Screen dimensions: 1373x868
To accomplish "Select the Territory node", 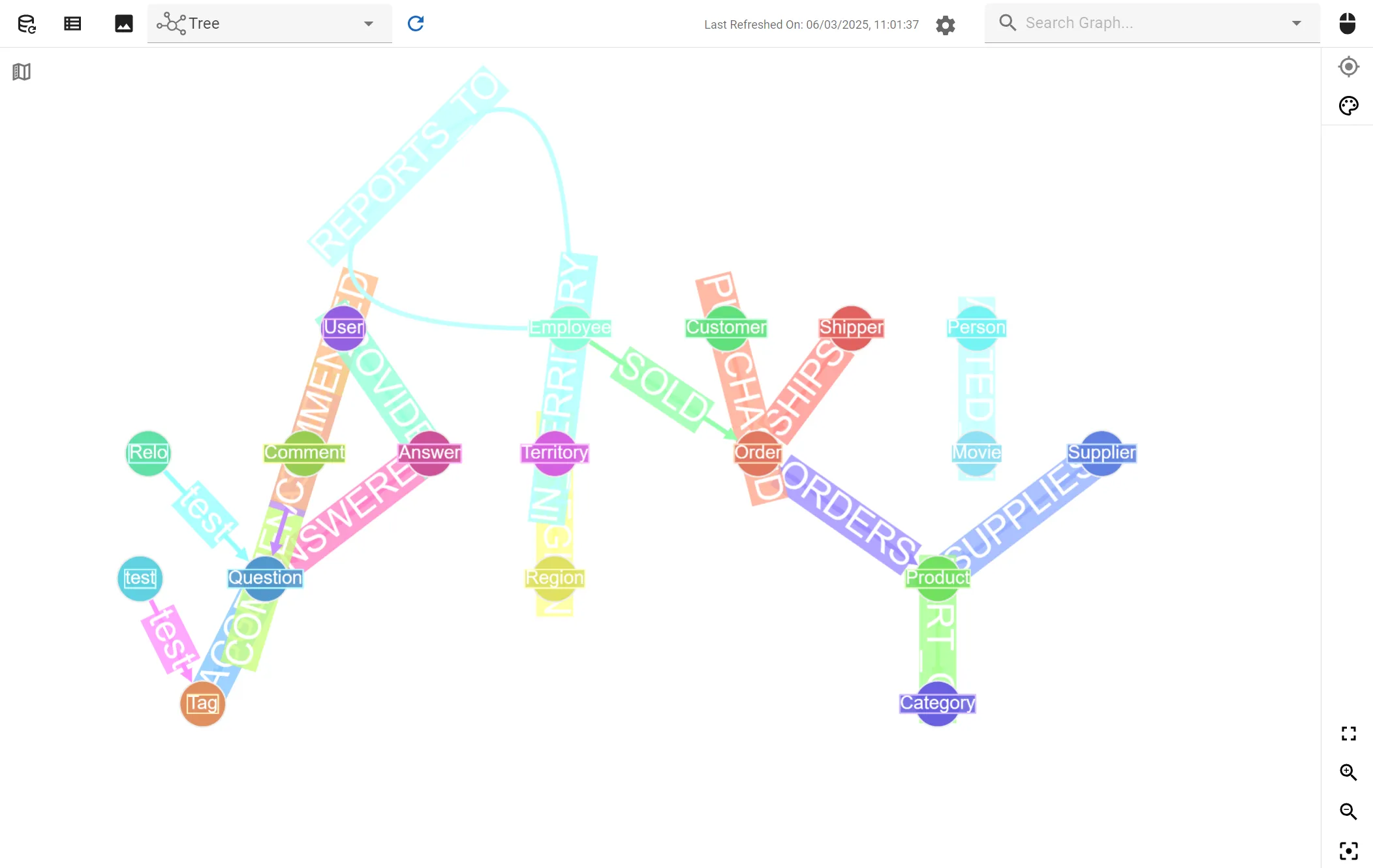I will tap(555, 452).
